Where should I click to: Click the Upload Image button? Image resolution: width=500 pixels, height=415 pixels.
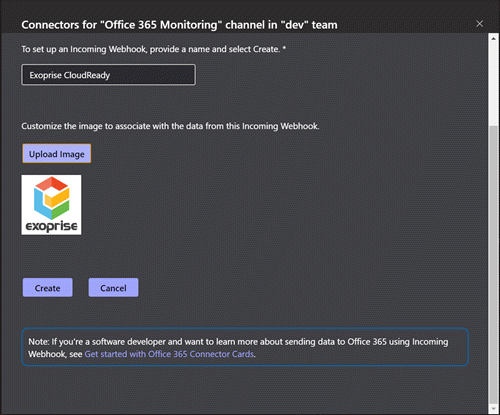57,154
